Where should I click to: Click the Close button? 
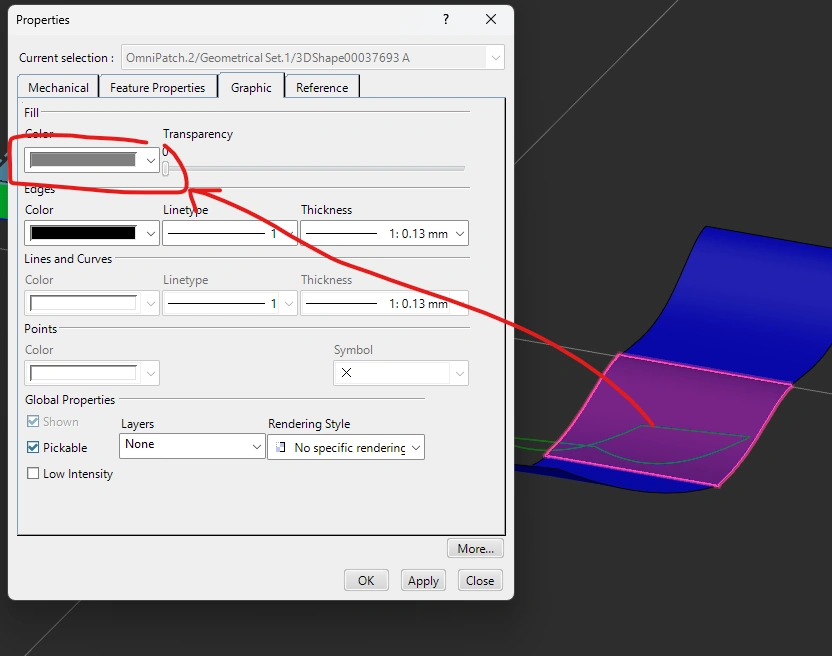(x=480, y=581)
